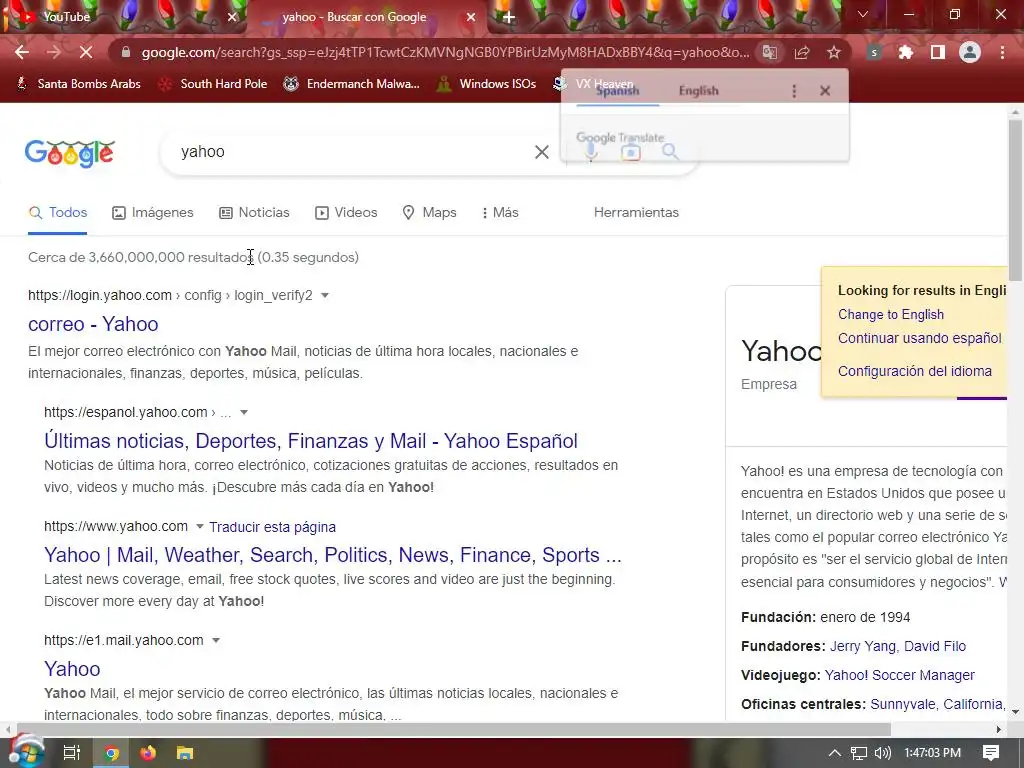Open the Google Translate icon in address bar
Viewport: 1024px width, 768px height.
(770, 52)
